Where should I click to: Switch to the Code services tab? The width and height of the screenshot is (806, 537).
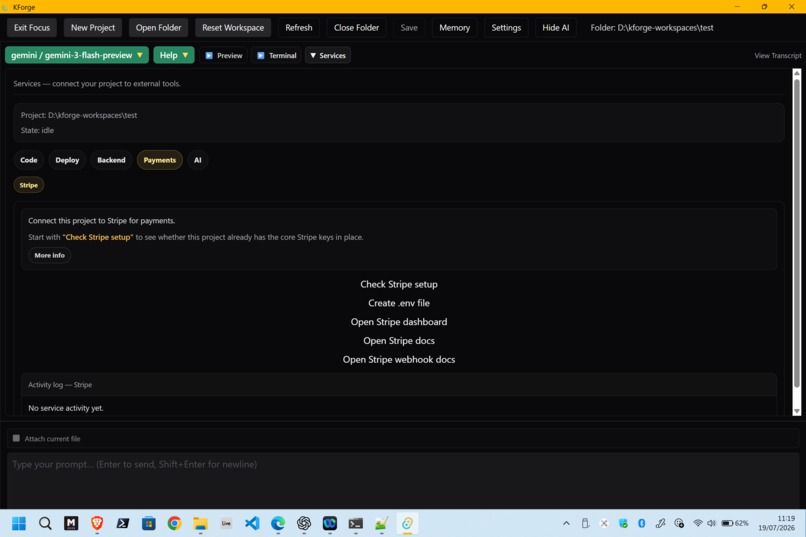point(29,160)
